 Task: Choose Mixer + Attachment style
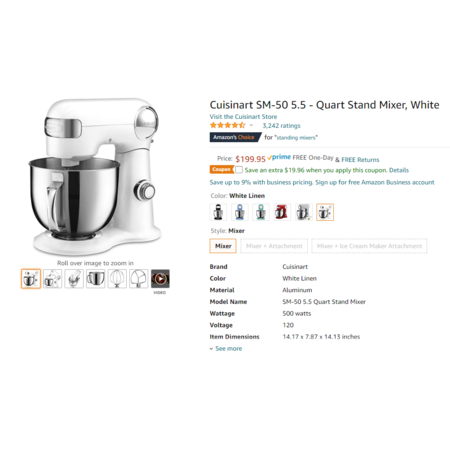[274, 246]
